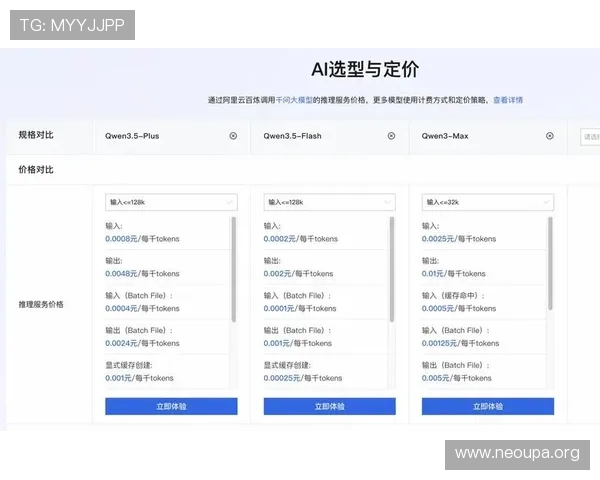This screenshot has height=480, width=600.
Task: Click the AI选型与定价 page heading
Action: pyautogui.click(x=365, y=70)
